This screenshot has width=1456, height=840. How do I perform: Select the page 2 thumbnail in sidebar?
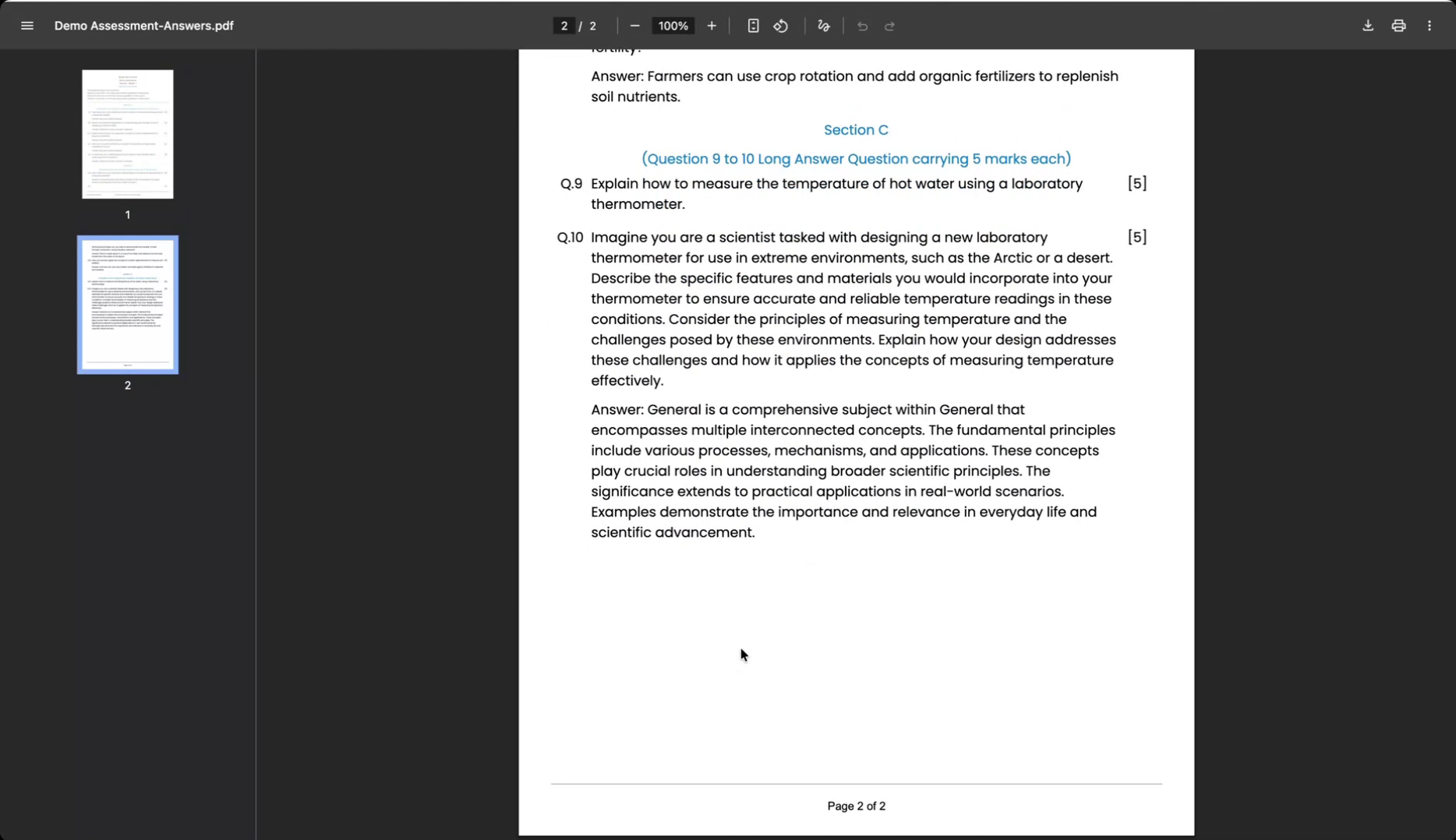[127, 305]
